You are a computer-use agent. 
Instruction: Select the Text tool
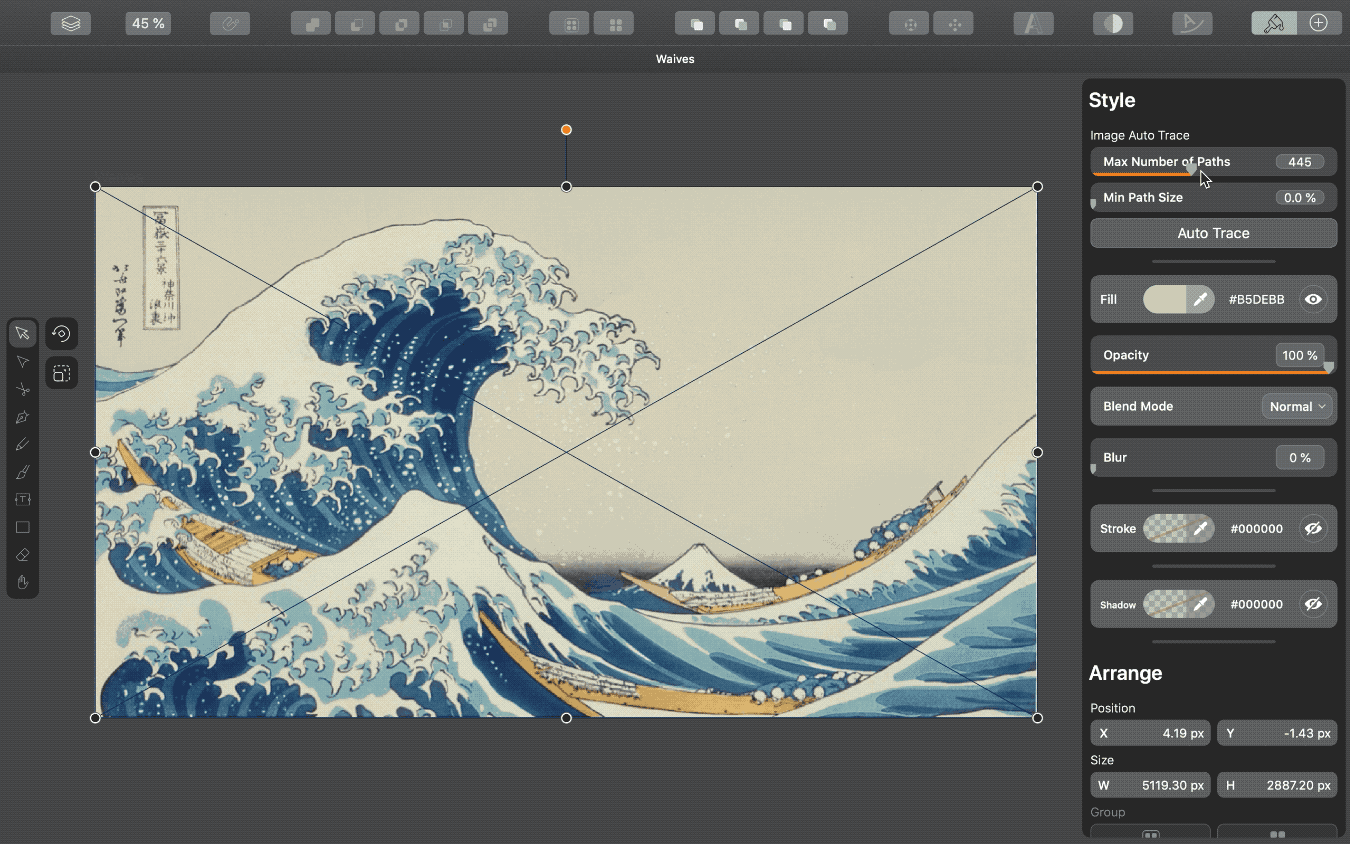[x=22, y=499]
